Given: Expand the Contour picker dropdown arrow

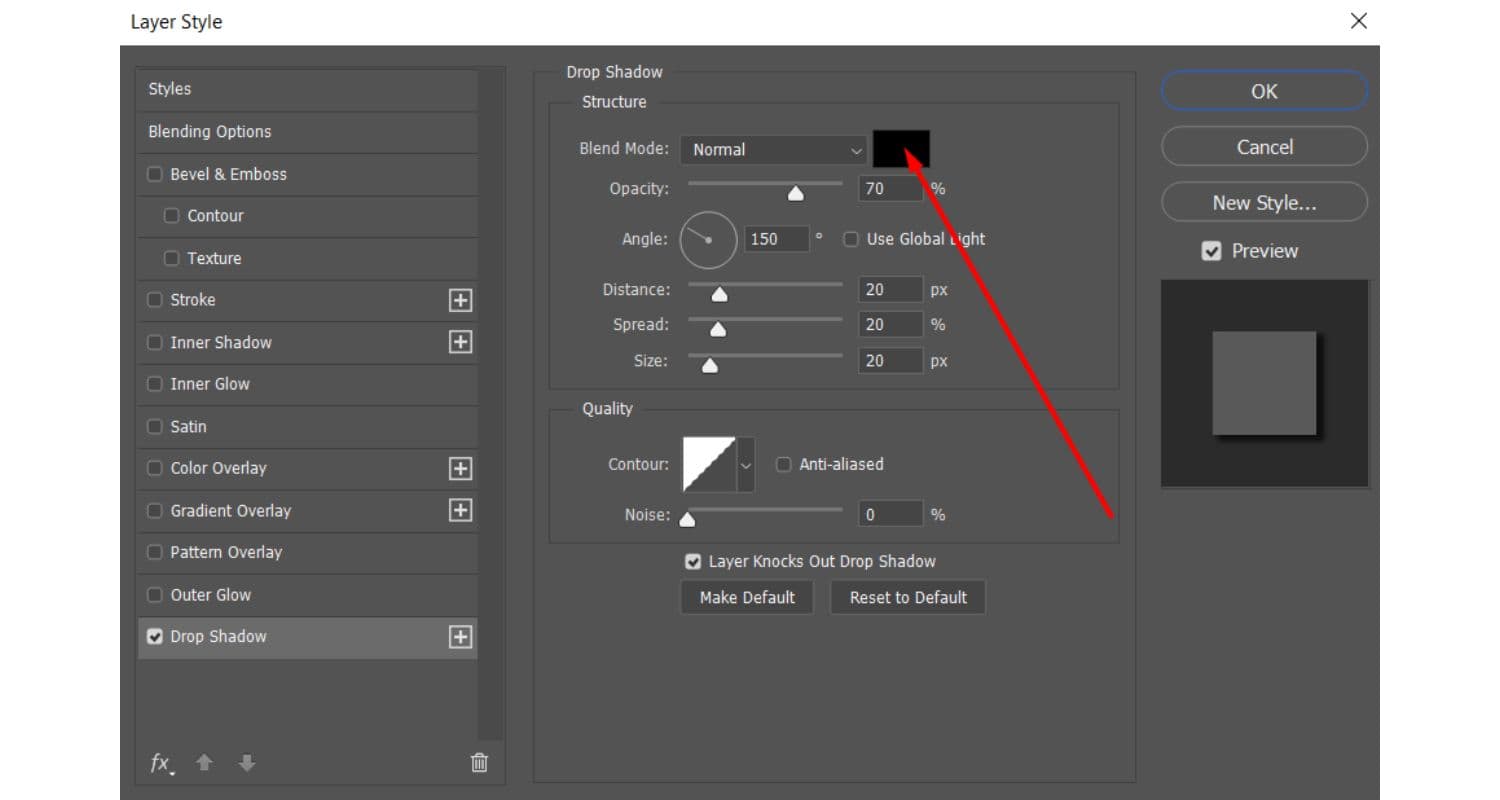Looking at the screenshot, I should [x=745, y=465].
